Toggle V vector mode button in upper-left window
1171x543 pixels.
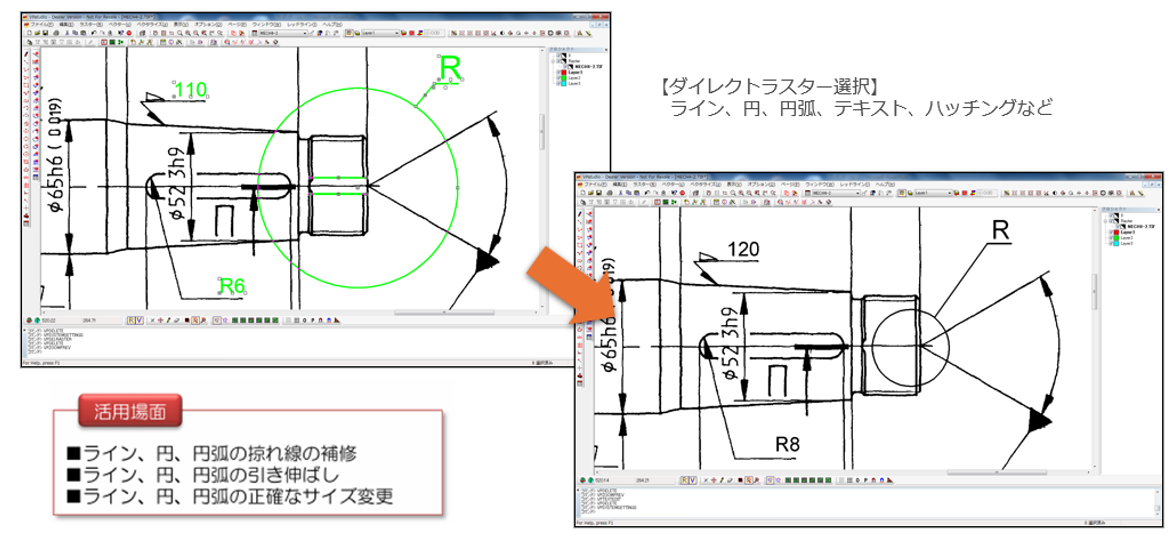coord(139,320)
